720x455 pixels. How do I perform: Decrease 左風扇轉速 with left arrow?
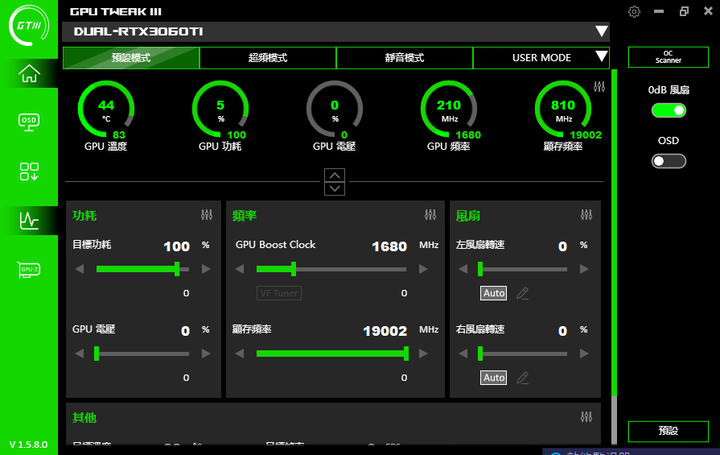[x=463, y=269]
